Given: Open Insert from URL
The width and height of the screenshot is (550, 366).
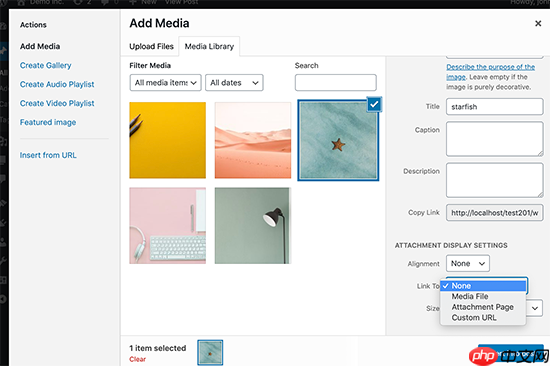Looking at the screenshot, I should 48,155.
